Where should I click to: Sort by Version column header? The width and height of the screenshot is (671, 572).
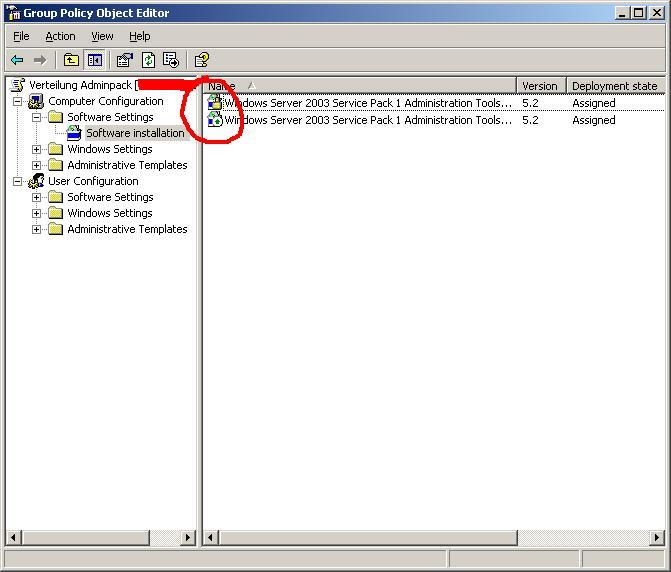[x=541, y=86]
